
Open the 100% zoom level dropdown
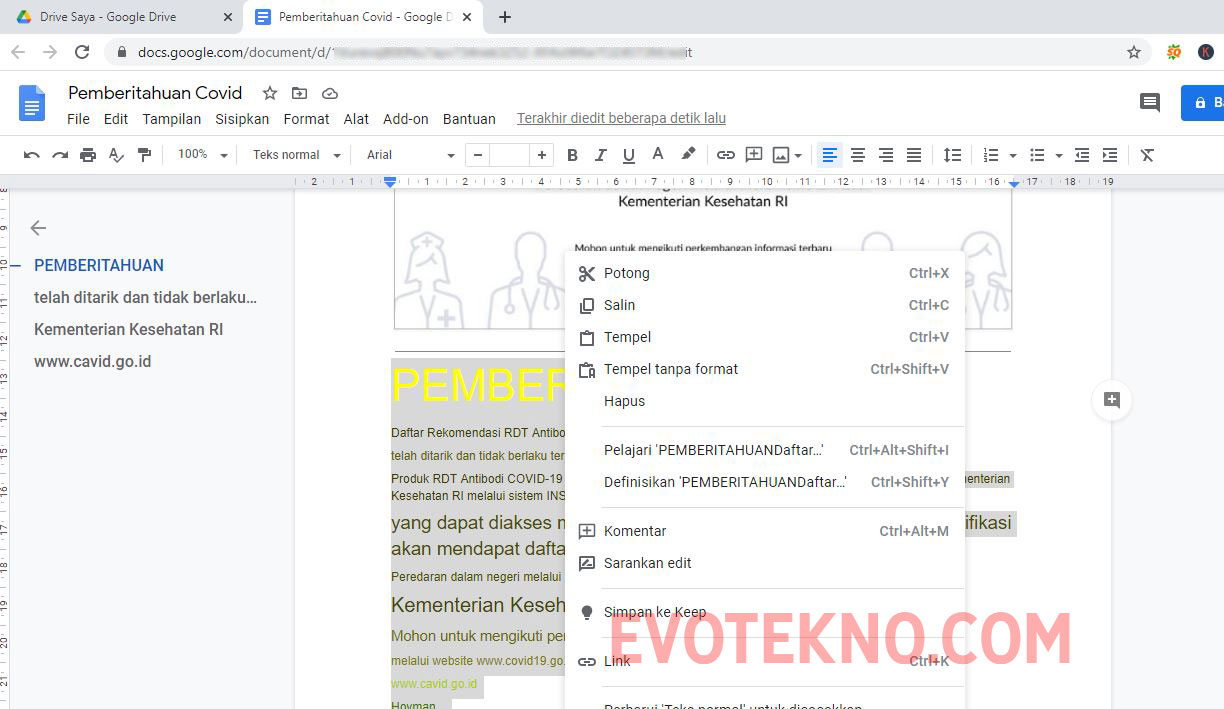point(203,155)
